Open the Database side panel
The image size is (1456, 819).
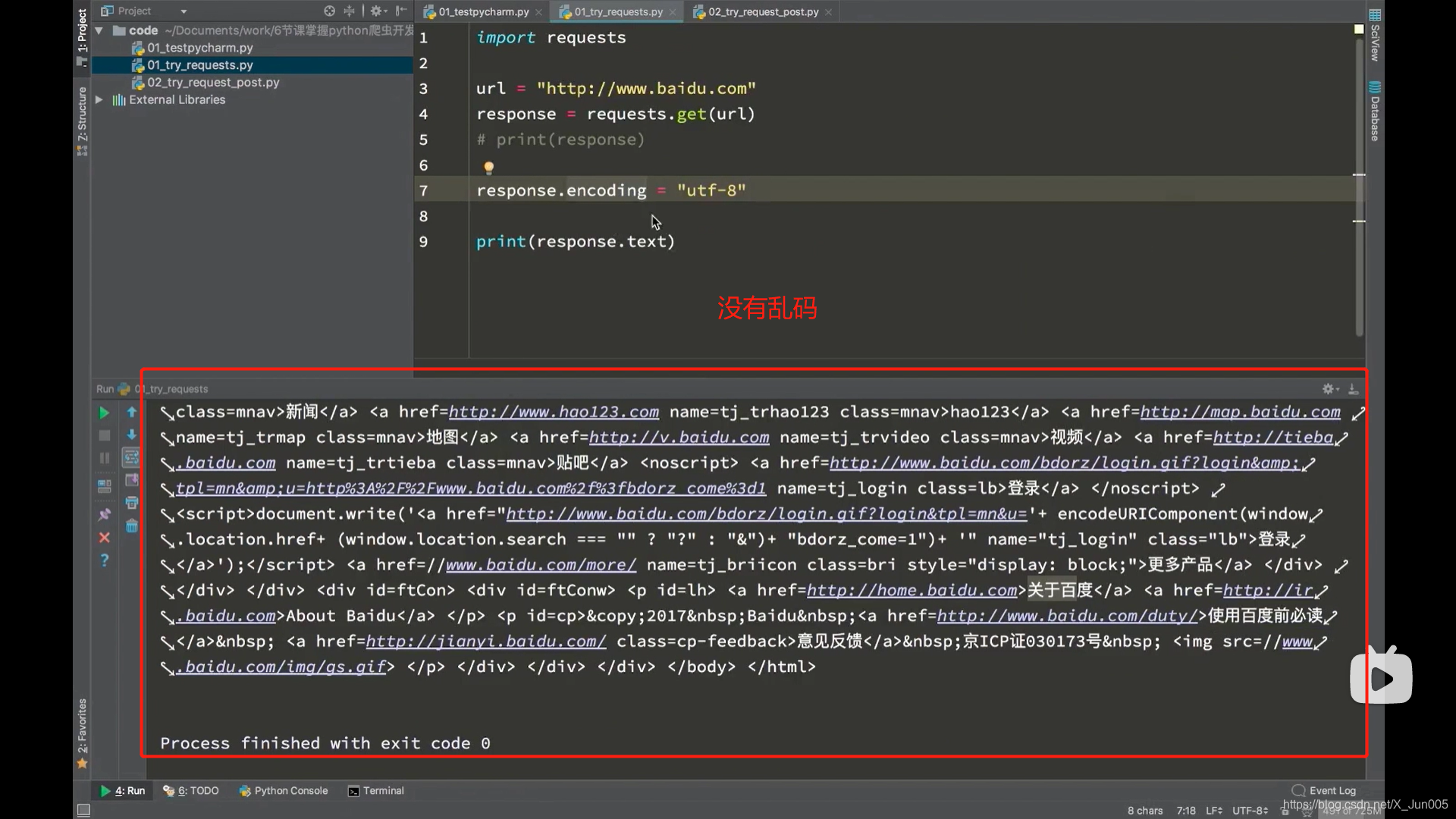tap(1375, 111)
